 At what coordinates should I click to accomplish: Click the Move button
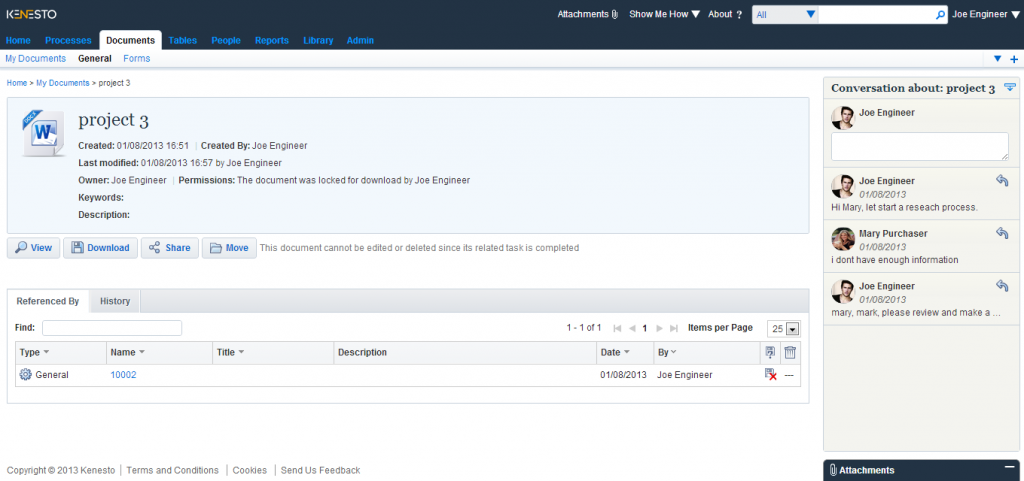pos(229,248)
